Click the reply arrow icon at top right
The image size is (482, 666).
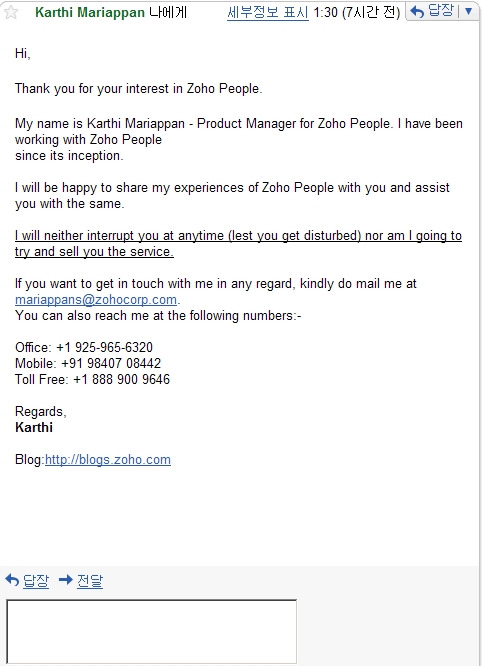(x=417, y=12)
